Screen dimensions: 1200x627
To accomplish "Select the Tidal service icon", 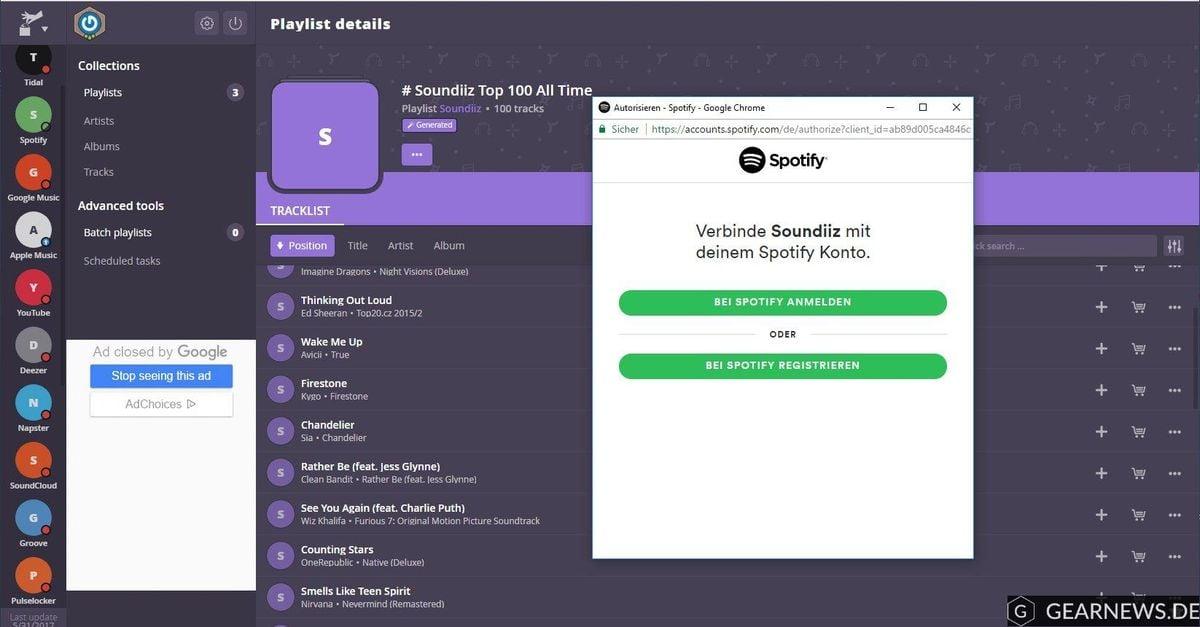I will tap(33, 58).
